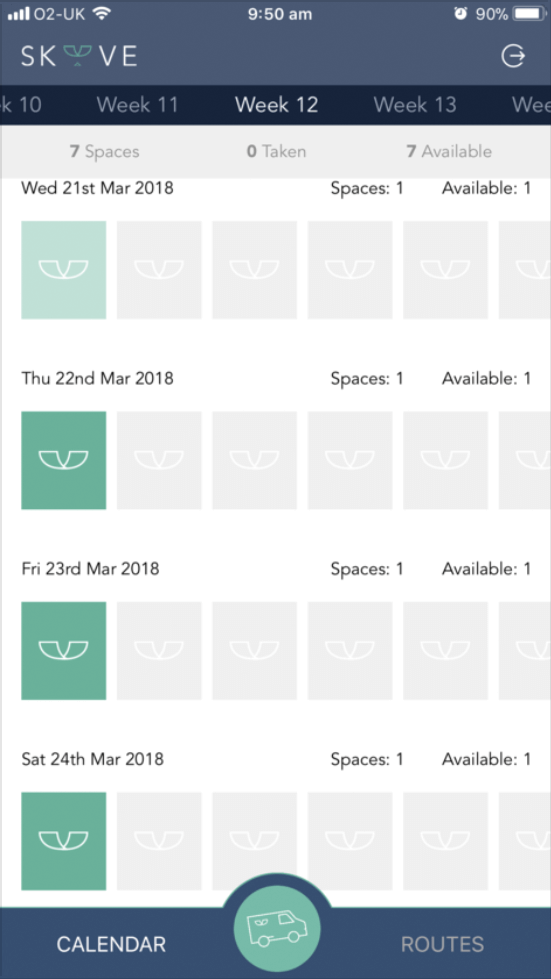551x979 pixels.
Task: Select the light green slot for Wed 21st Mar
Action: coord(64,270)
